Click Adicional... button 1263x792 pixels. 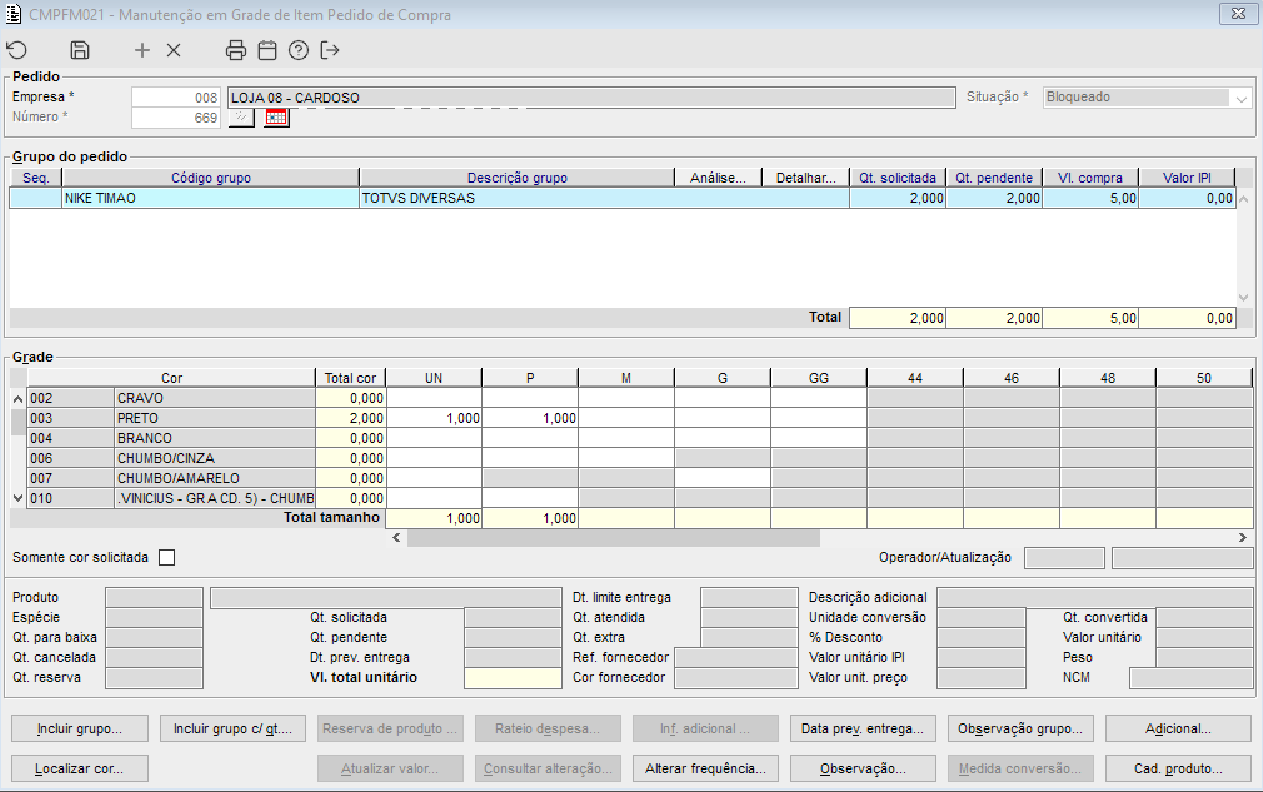tap(1179, 729)
